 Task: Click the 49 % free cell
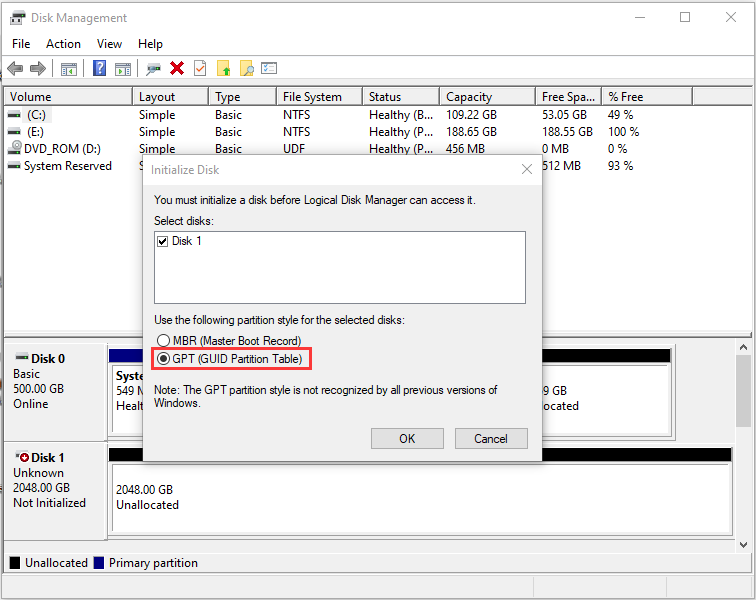point(620,115)
